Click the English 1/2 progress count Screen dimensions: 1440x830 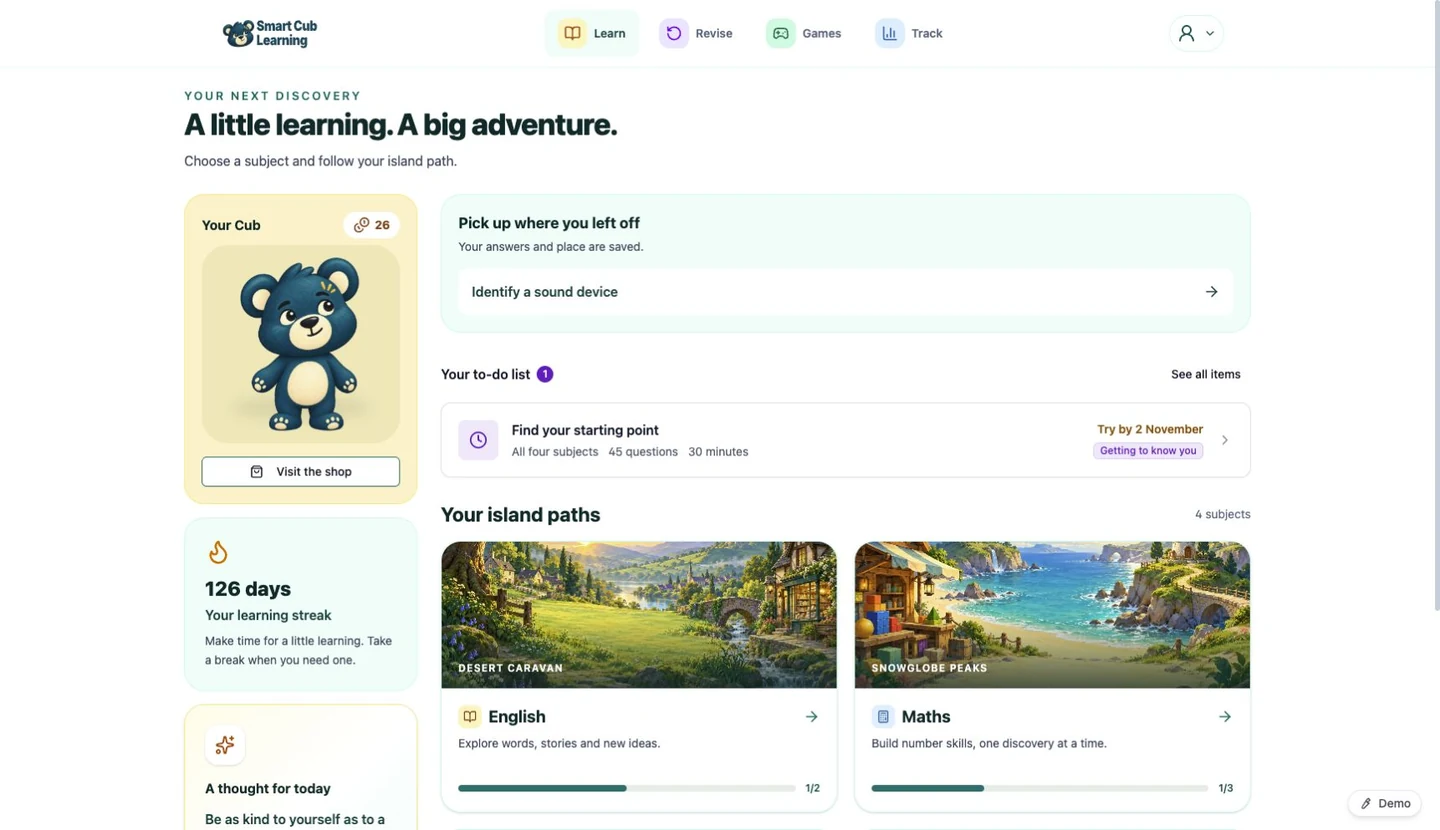click(x=813, y=788)
